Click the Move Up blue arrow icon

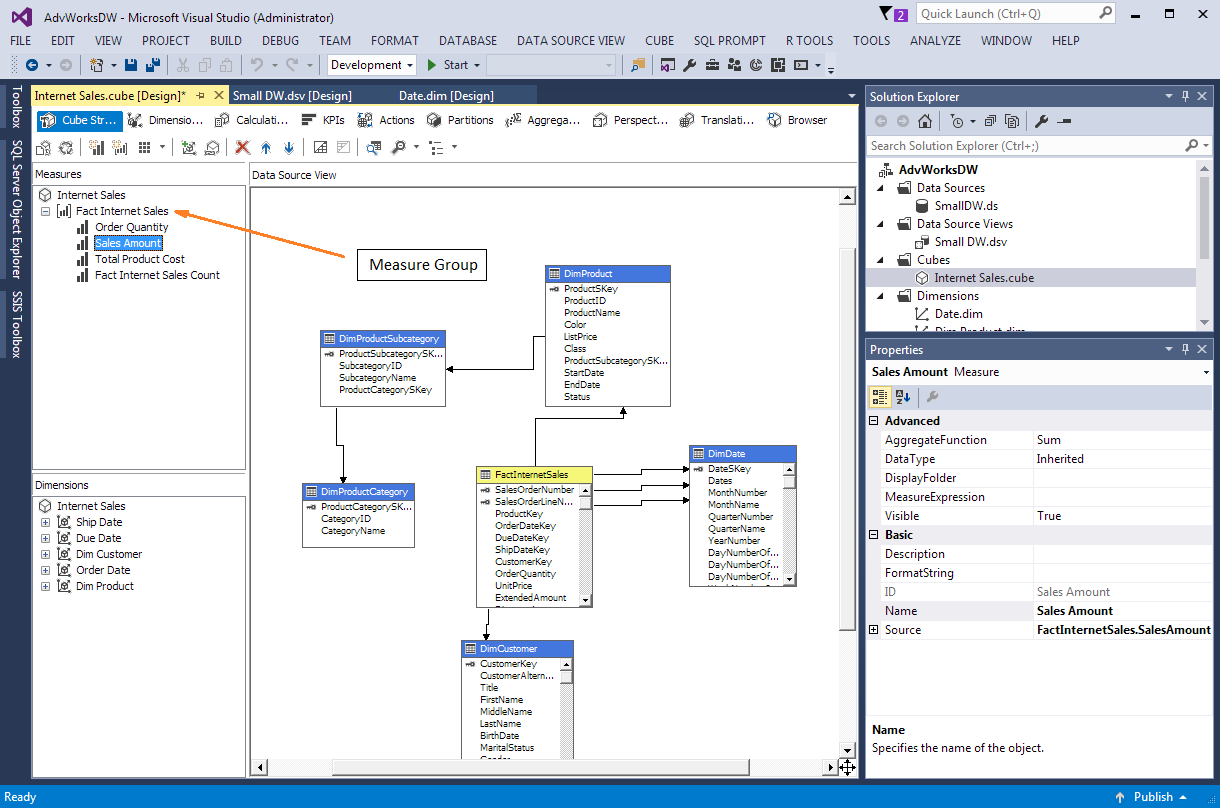266,147
